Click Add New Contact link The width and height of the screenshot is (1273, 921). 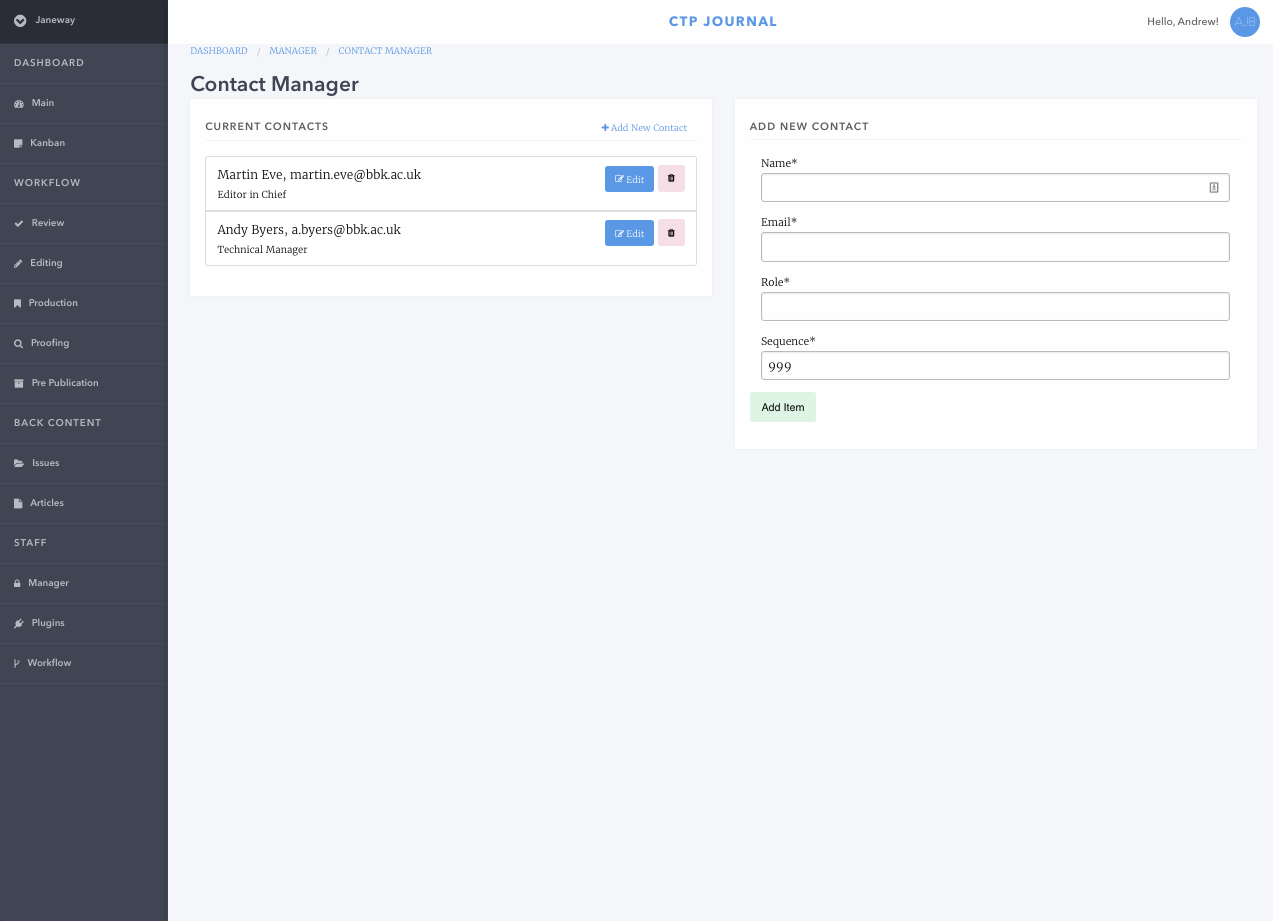644,127
